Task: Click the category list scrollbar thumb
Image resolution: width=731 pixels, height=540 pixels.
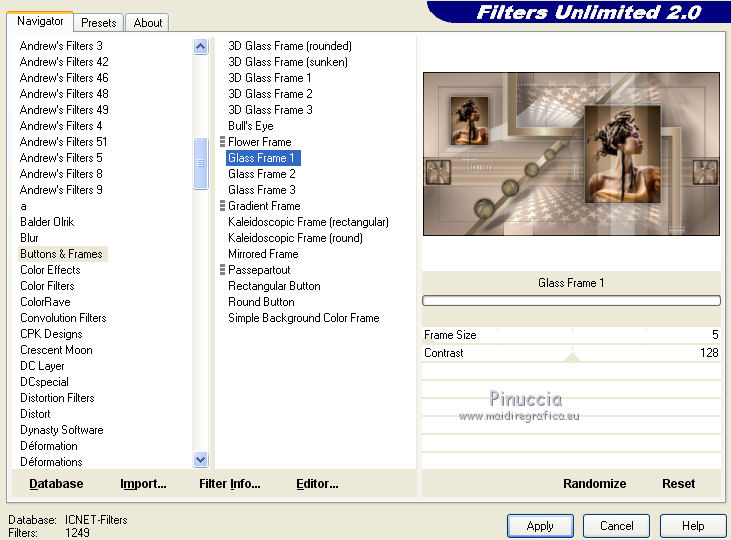Action: click(200, 163)
